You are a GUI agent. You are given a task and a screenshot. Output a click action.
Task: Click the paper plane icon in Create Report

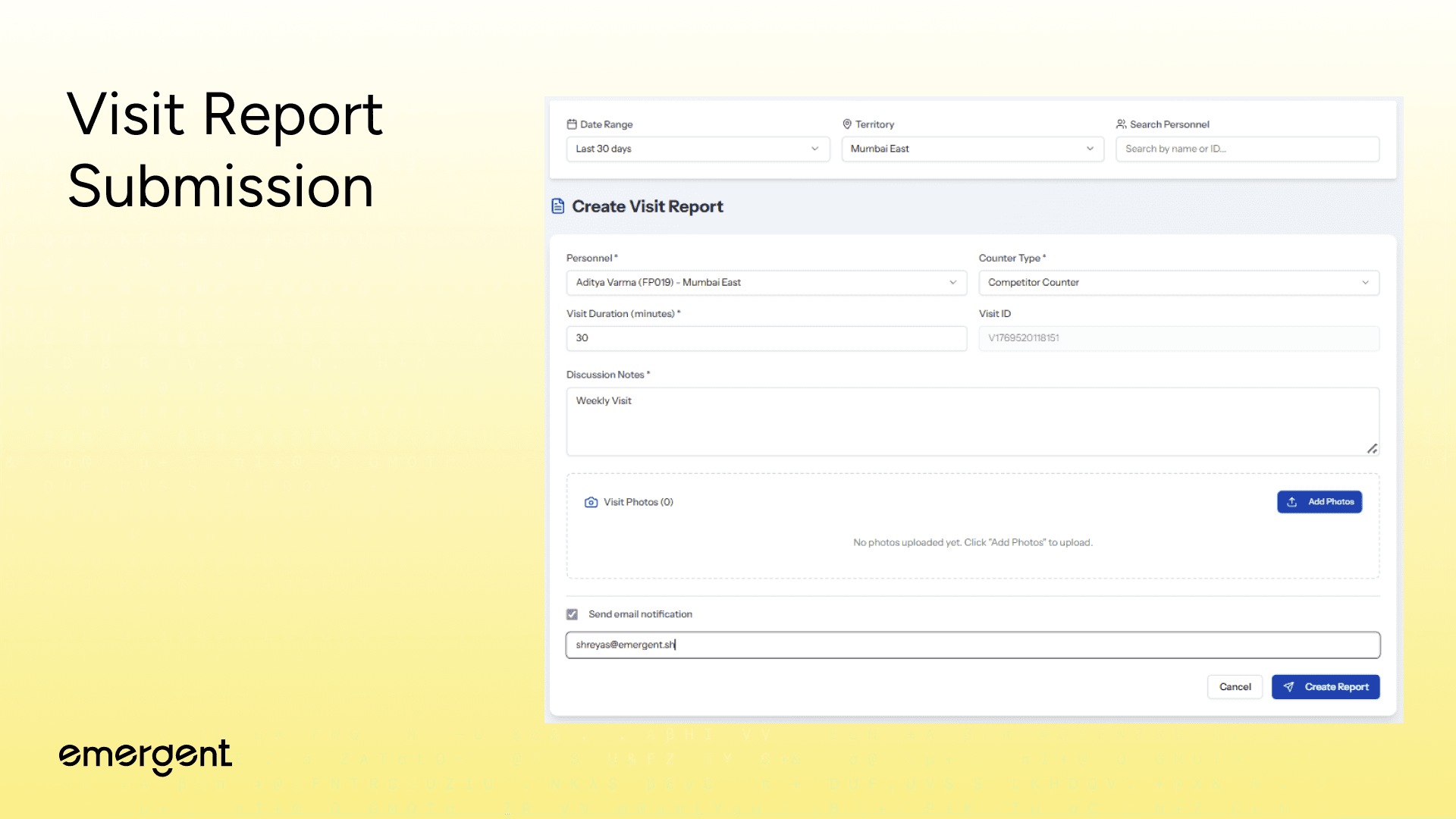[x=1288, y=687]
